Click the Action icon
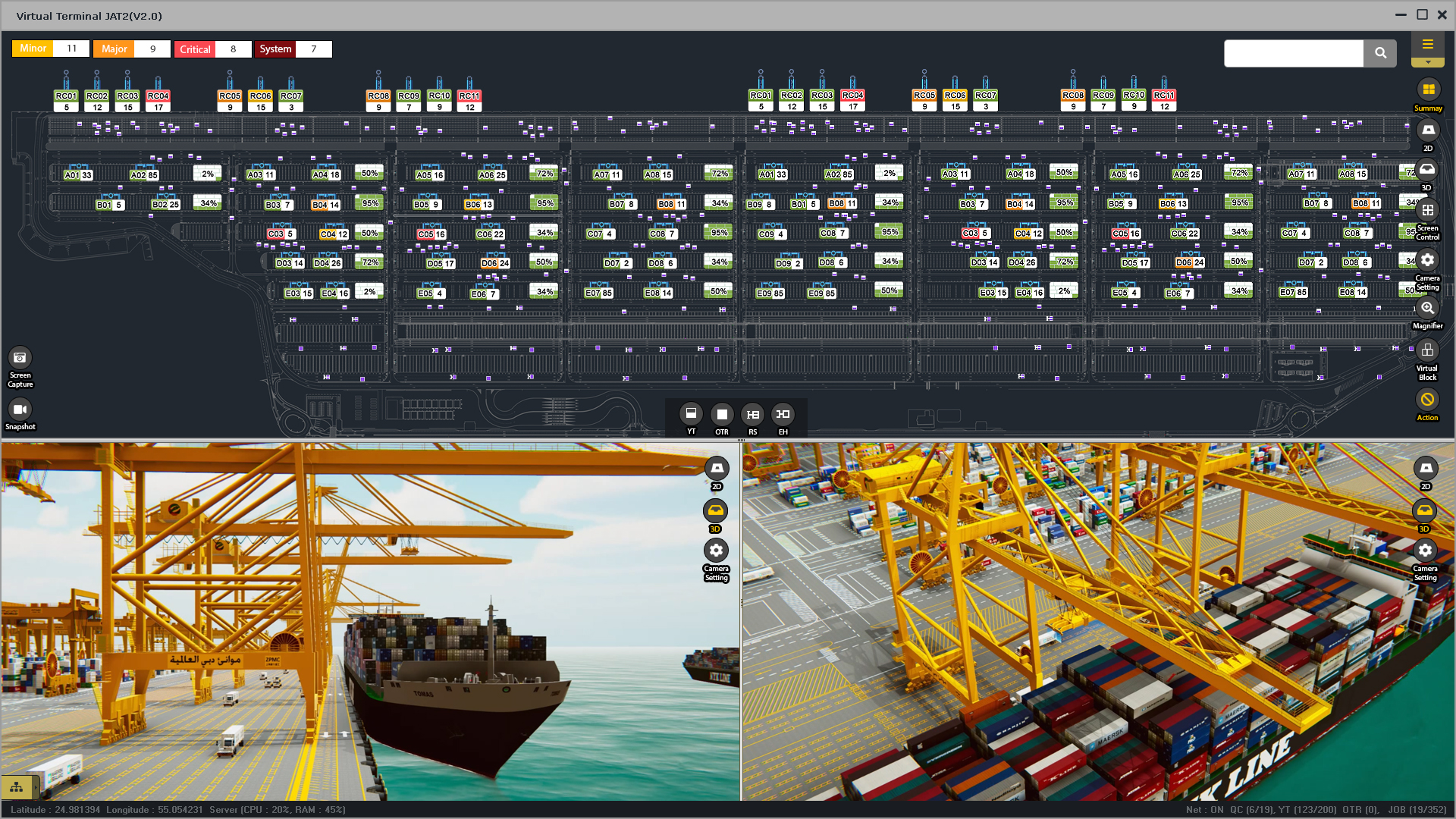 1427,400
